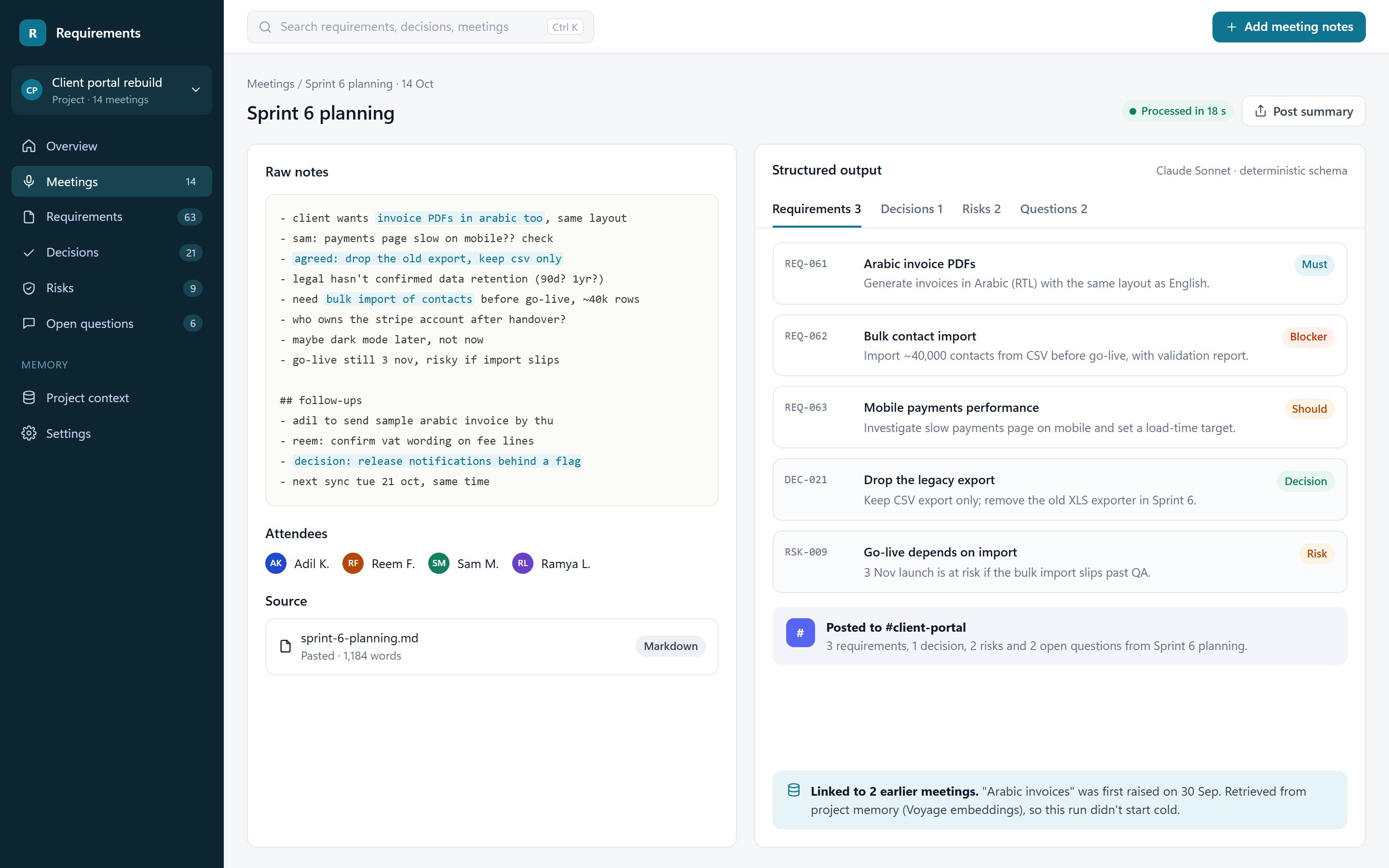This screenshot has height=868, width=1389.
Task: Click the Meetings breadcrumb link
Action: click(271, 84)
